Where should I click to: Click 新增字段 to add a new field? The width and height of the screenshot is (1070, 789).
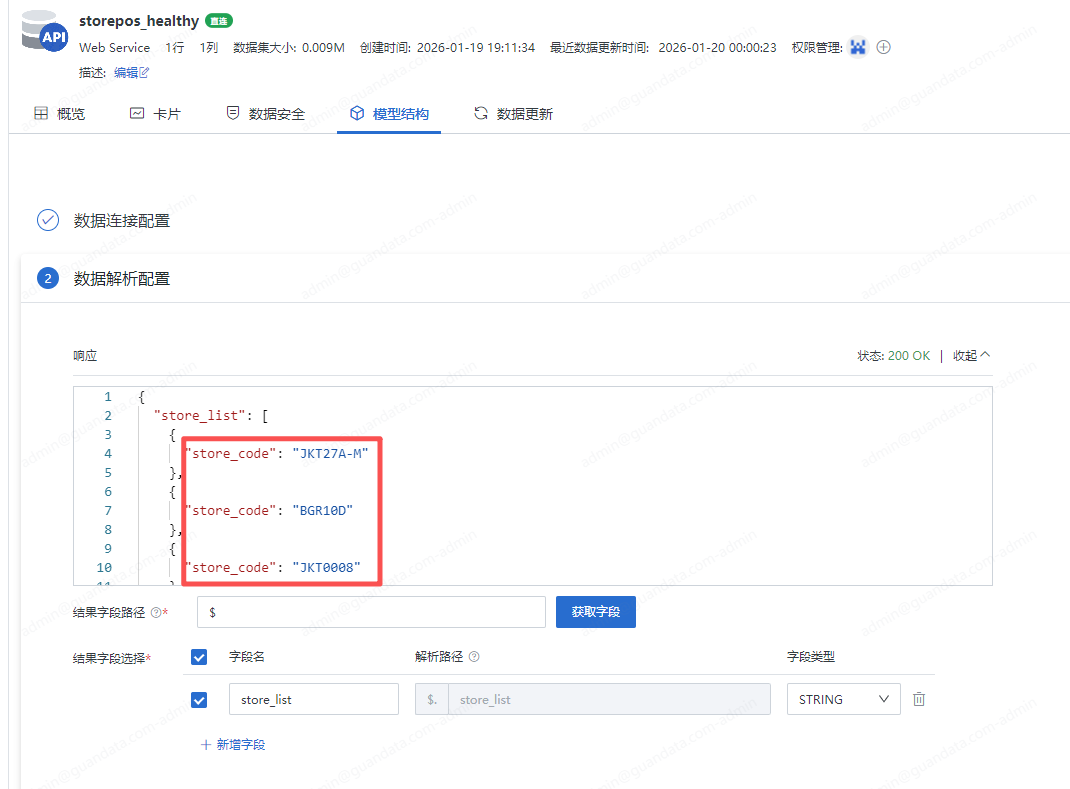tap(240, 745)
